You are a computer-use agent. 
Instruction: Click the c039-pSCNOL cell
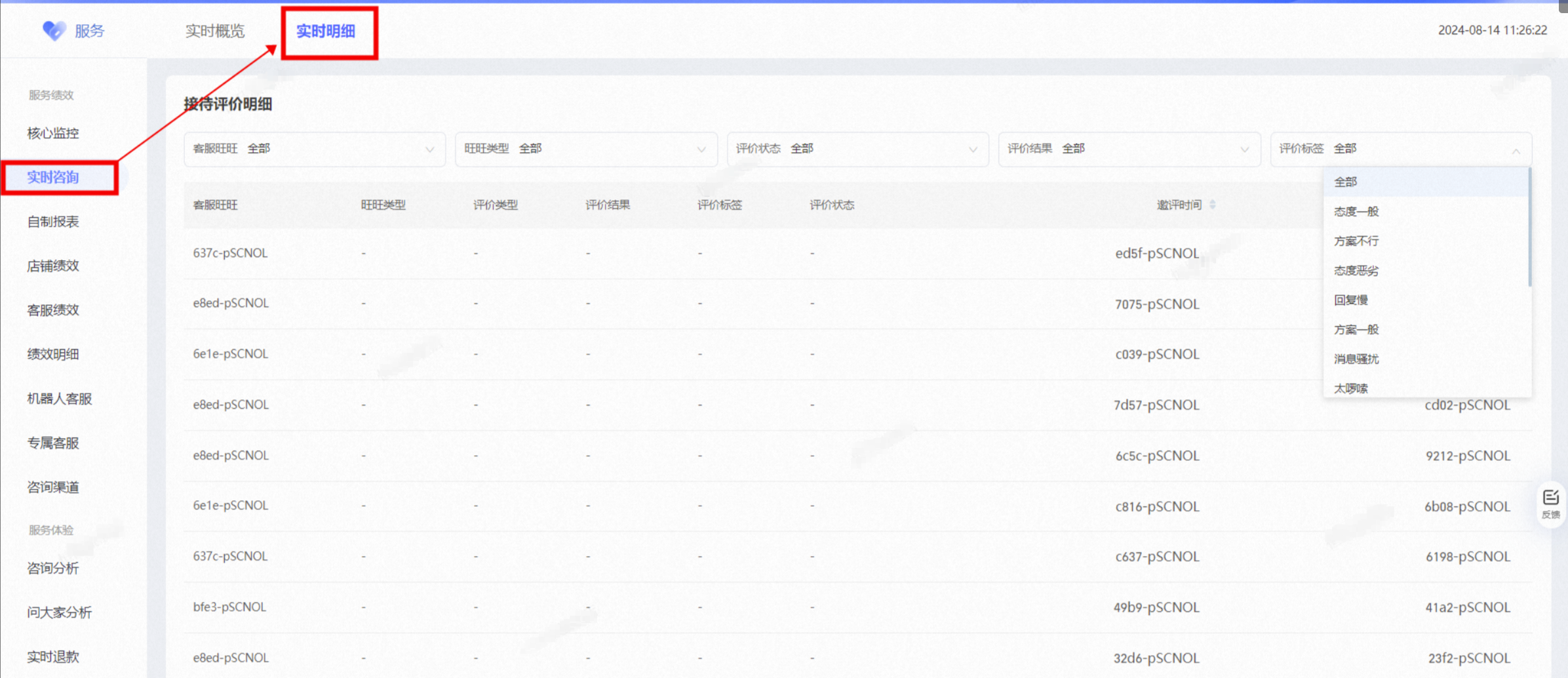point(1157,354)
